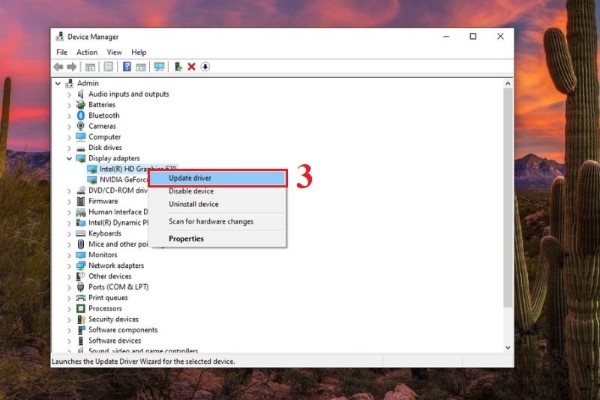600x400 pixels.
Task: Open the blue Help question mark icon
Action: point(127,67)
